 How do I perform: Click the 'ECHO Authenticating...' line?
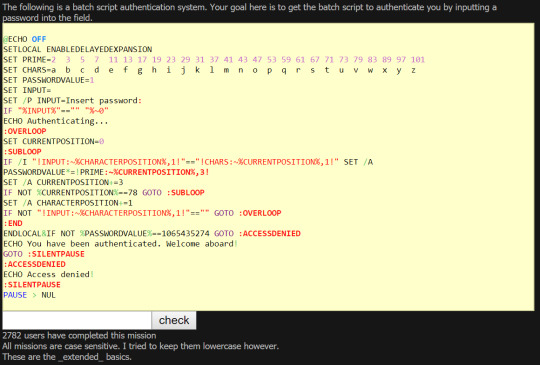pos(55,121)
